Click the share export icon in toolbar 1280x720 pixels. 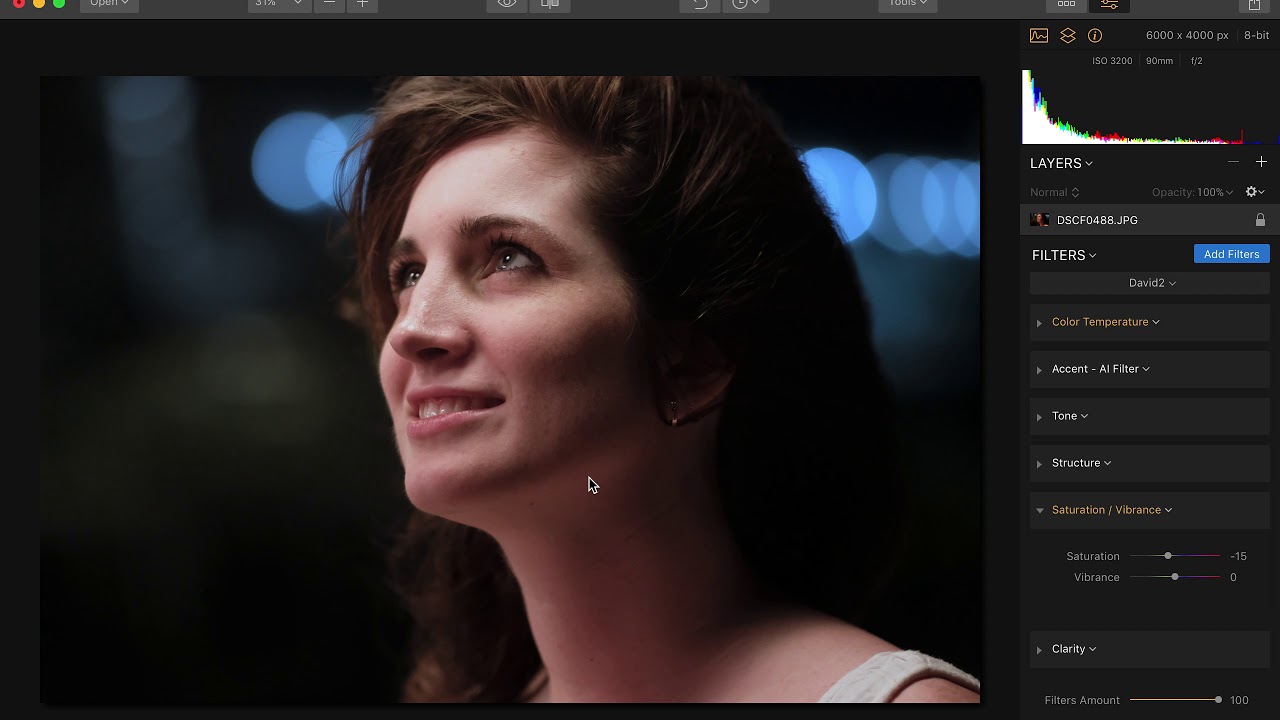click(1254, 5)
